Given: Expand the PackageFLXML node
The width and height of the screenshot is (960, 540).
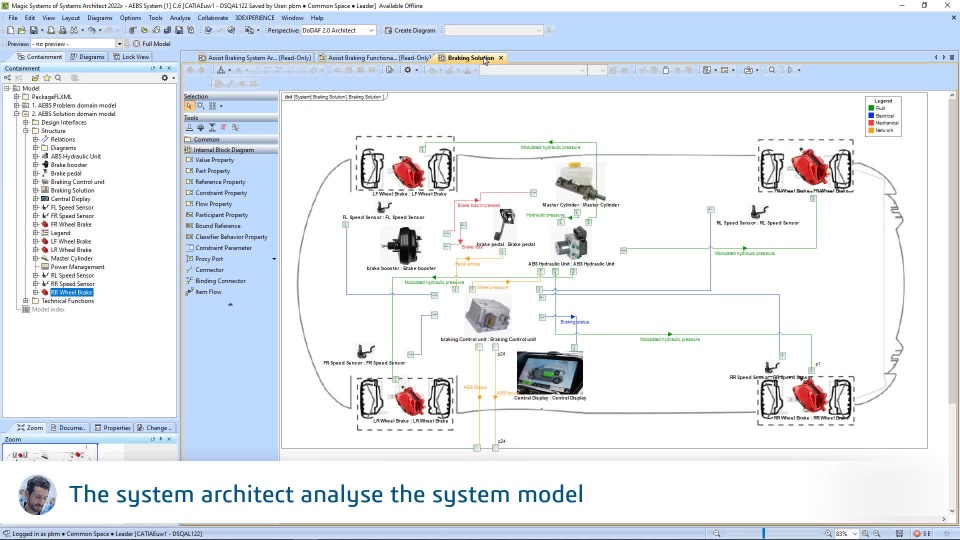Looking at the screenshot, I should (17, 97).
